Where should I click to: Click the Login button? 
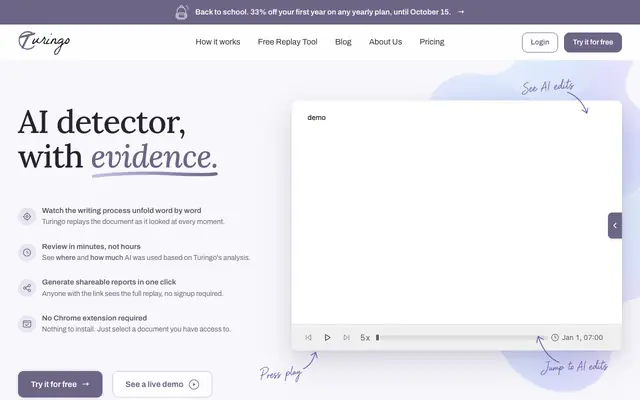[540, 42]
